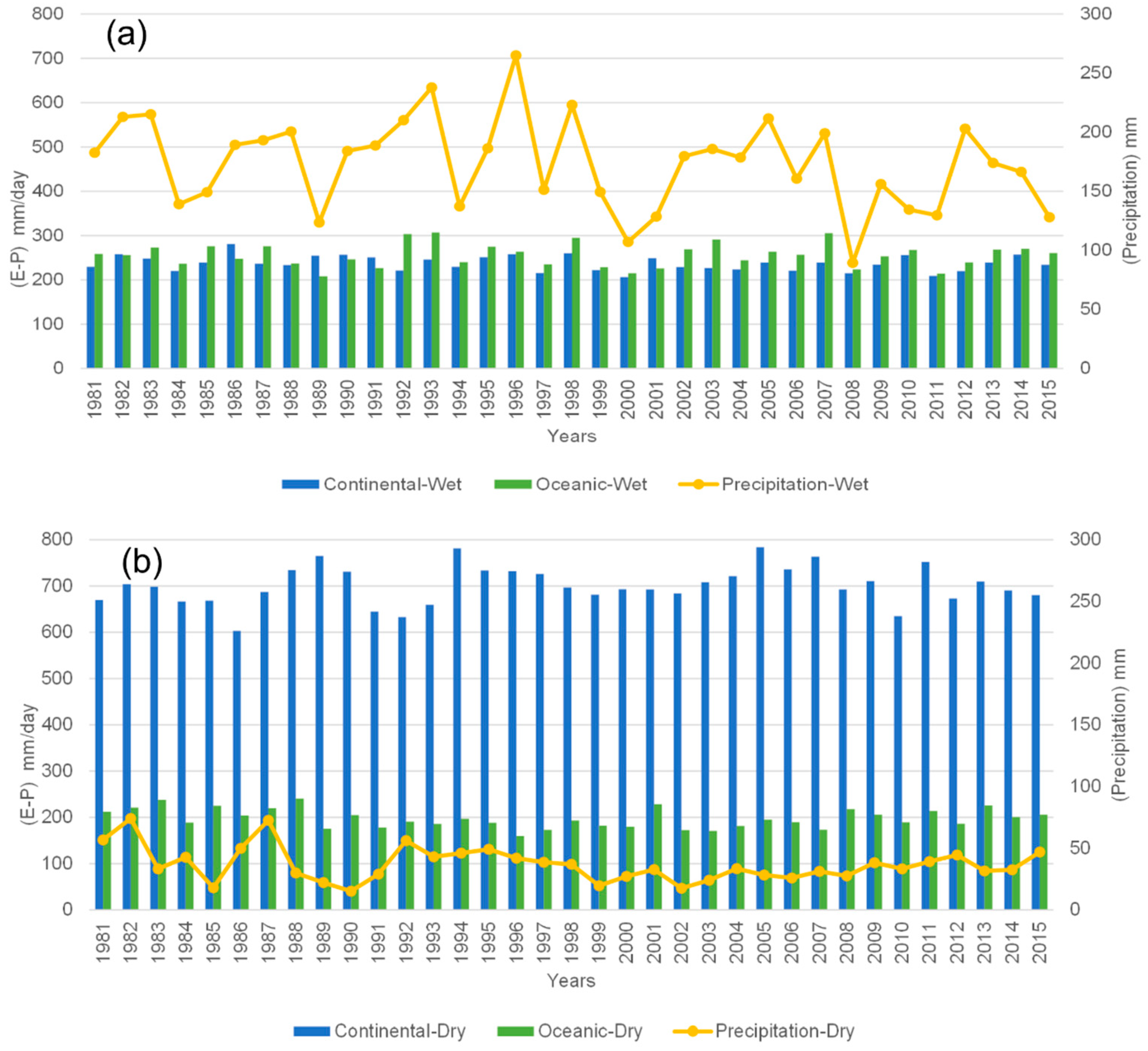Click the Years axis title under chart (b)
Screen dimensions: 1148x1051
point(571,981)
